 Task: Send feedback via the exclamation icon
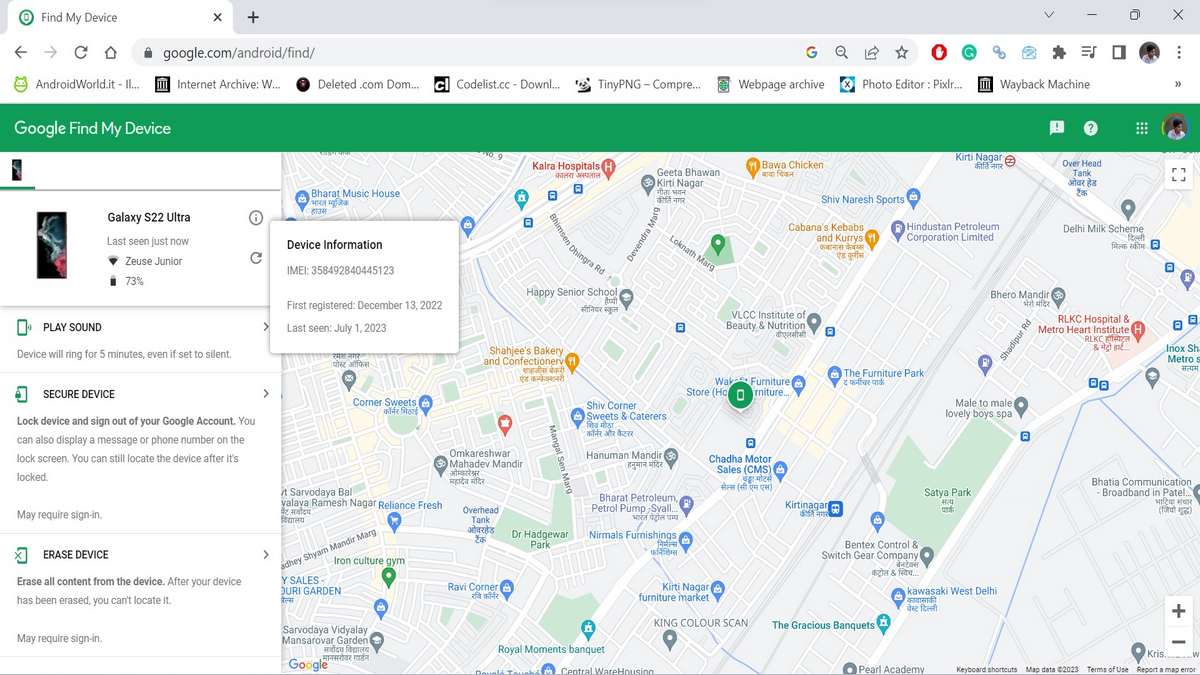pos(1056,128)
